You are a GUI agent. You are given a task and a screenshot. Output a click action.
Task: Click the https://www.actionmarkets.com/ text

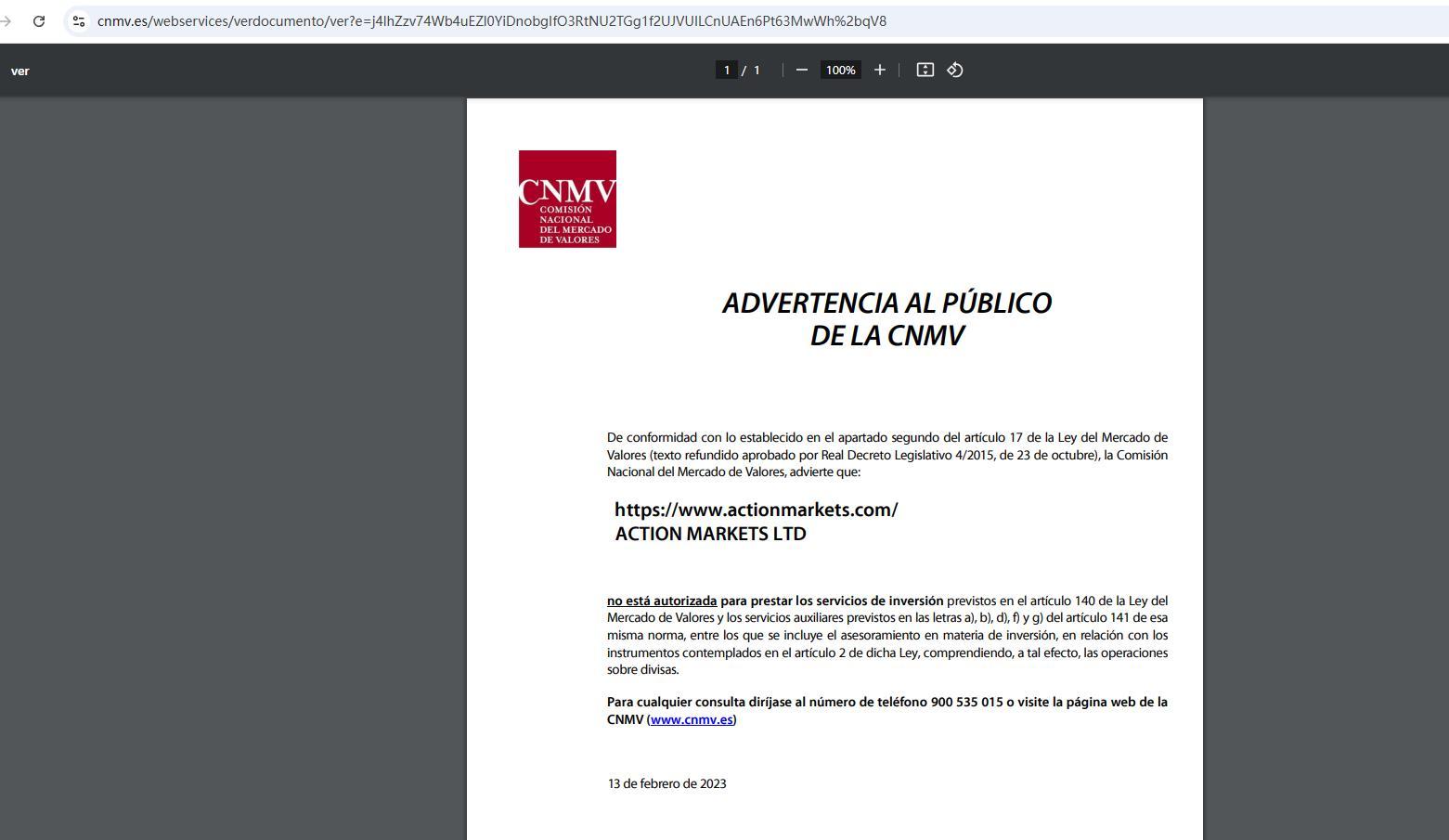pos(756,510)
